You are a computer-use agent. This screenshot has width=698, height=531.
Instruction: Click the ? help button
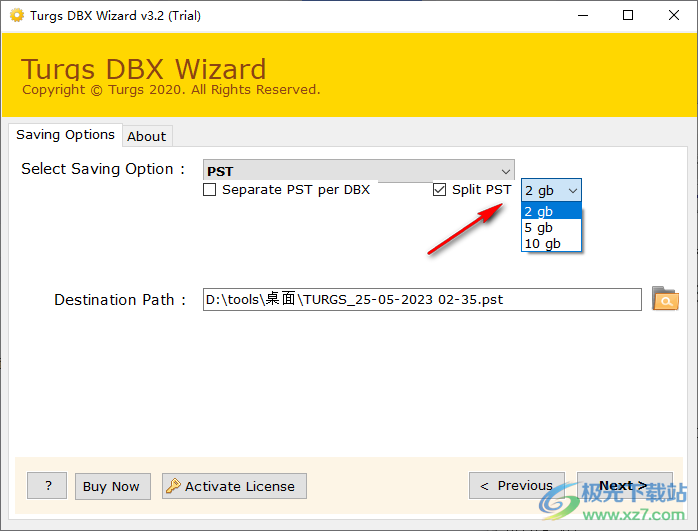click(47, 486)
